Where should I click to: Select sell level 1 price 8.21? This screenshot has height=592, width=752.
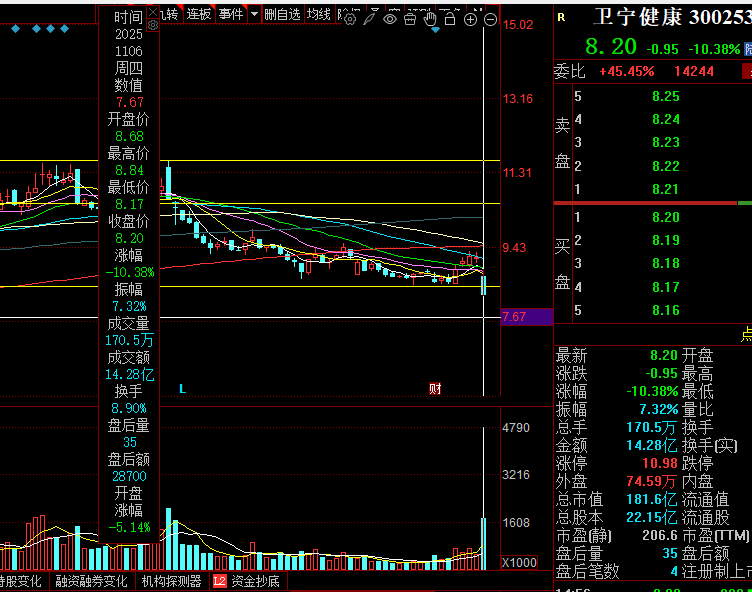(x=666, y=189)
